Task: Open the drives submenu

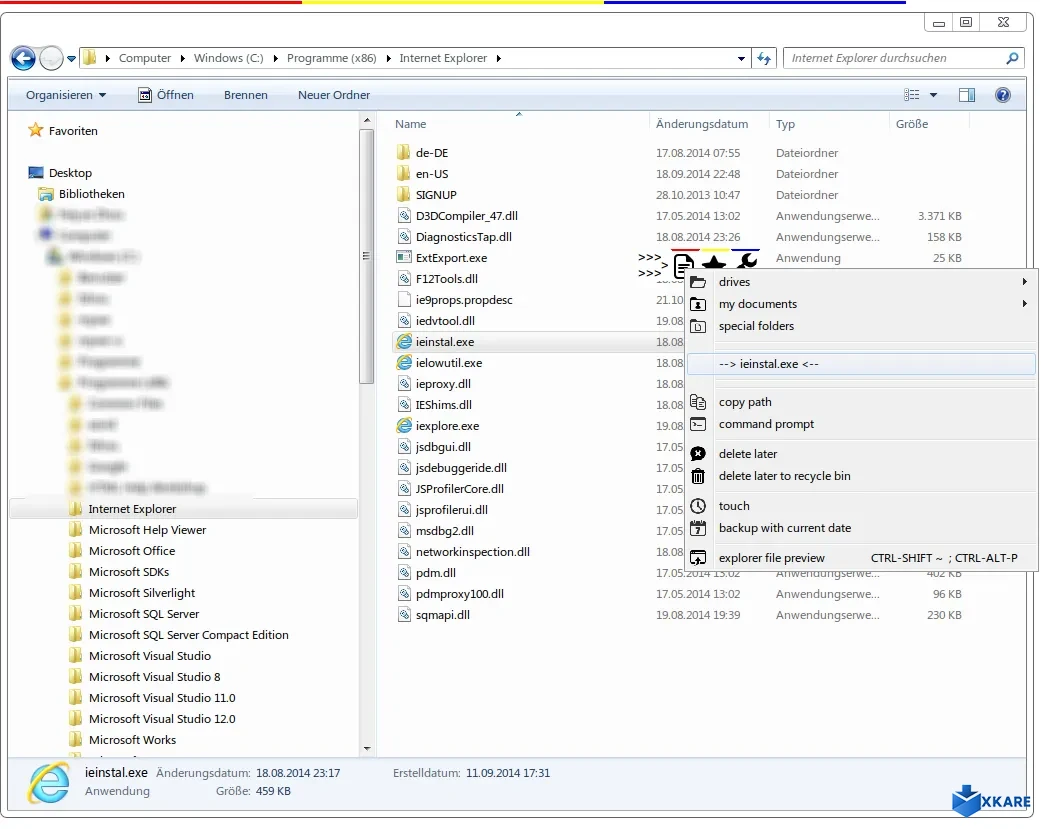Action: coord(862,282)
